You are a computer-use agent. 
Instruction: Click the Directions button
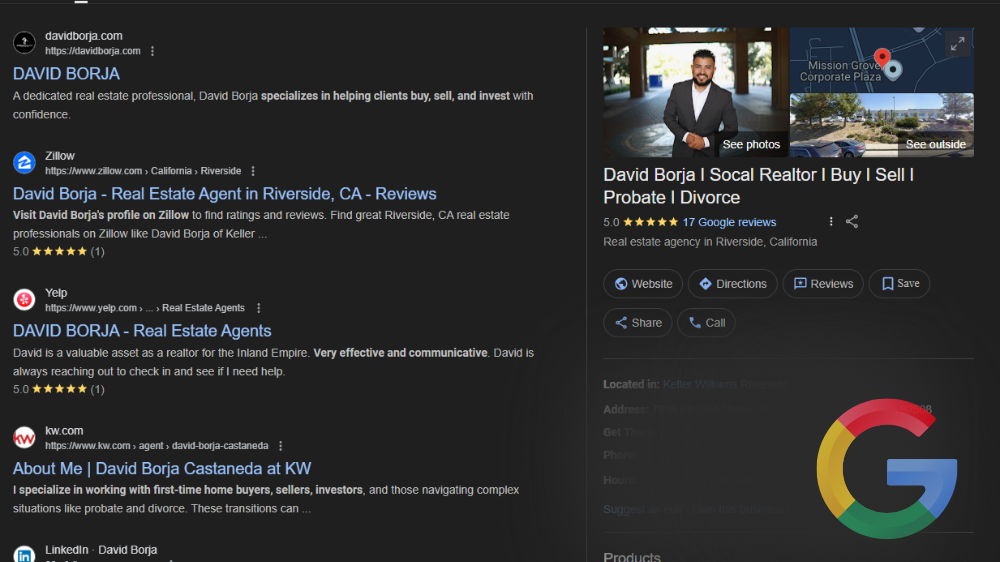[x=732, y=284]
